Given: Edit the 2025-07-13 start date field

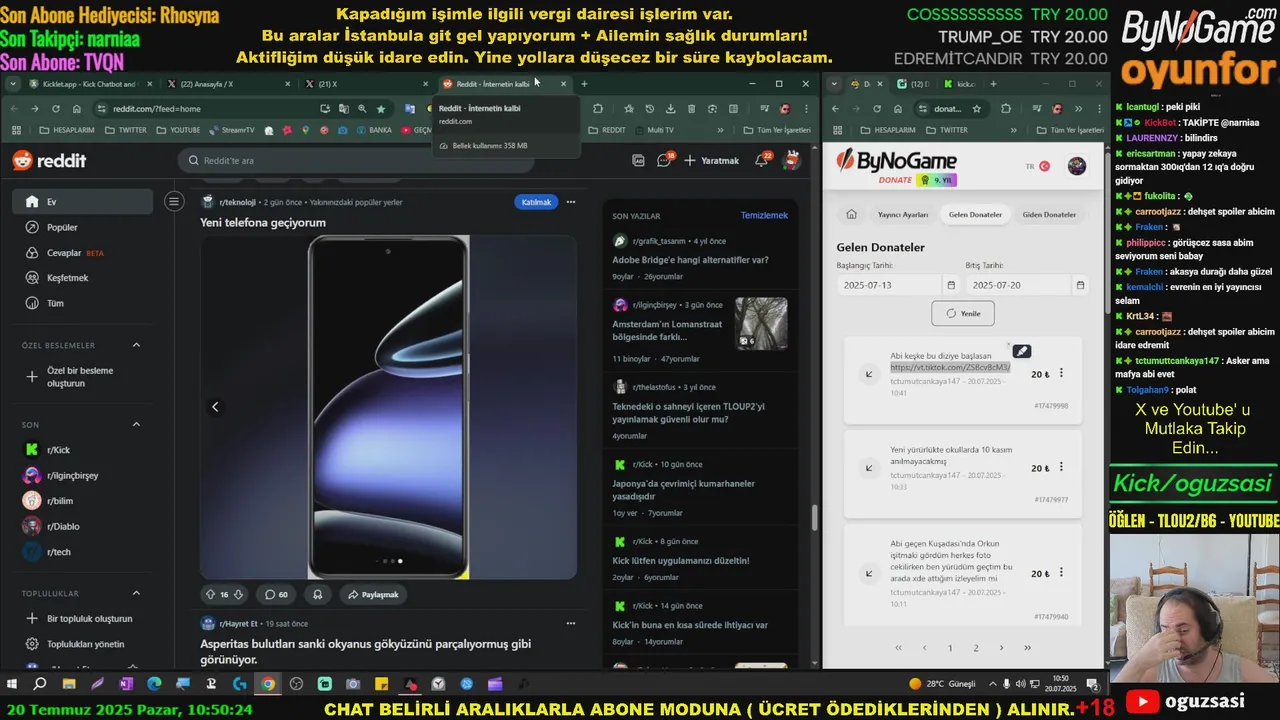Looking at the screenshot, I should pos(890,285).
